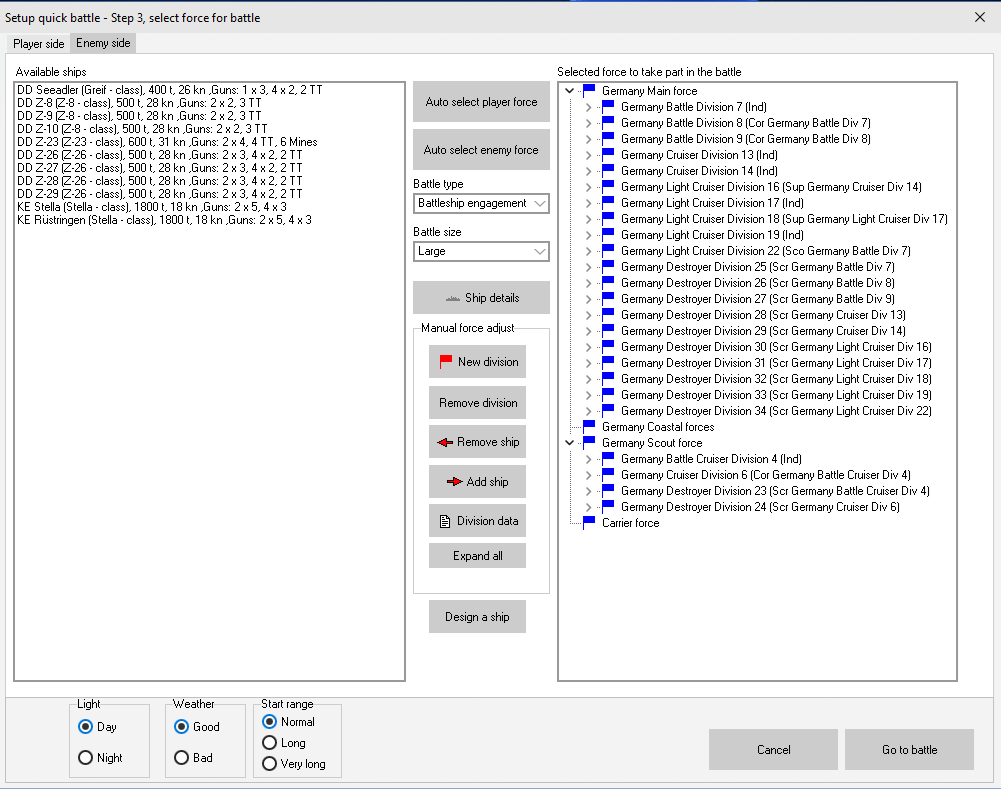Click flag icon of Germany Battle Division 7
The height and width of the screenshot is (789, 1001).
pyautogui.click(x=608, y=106)
